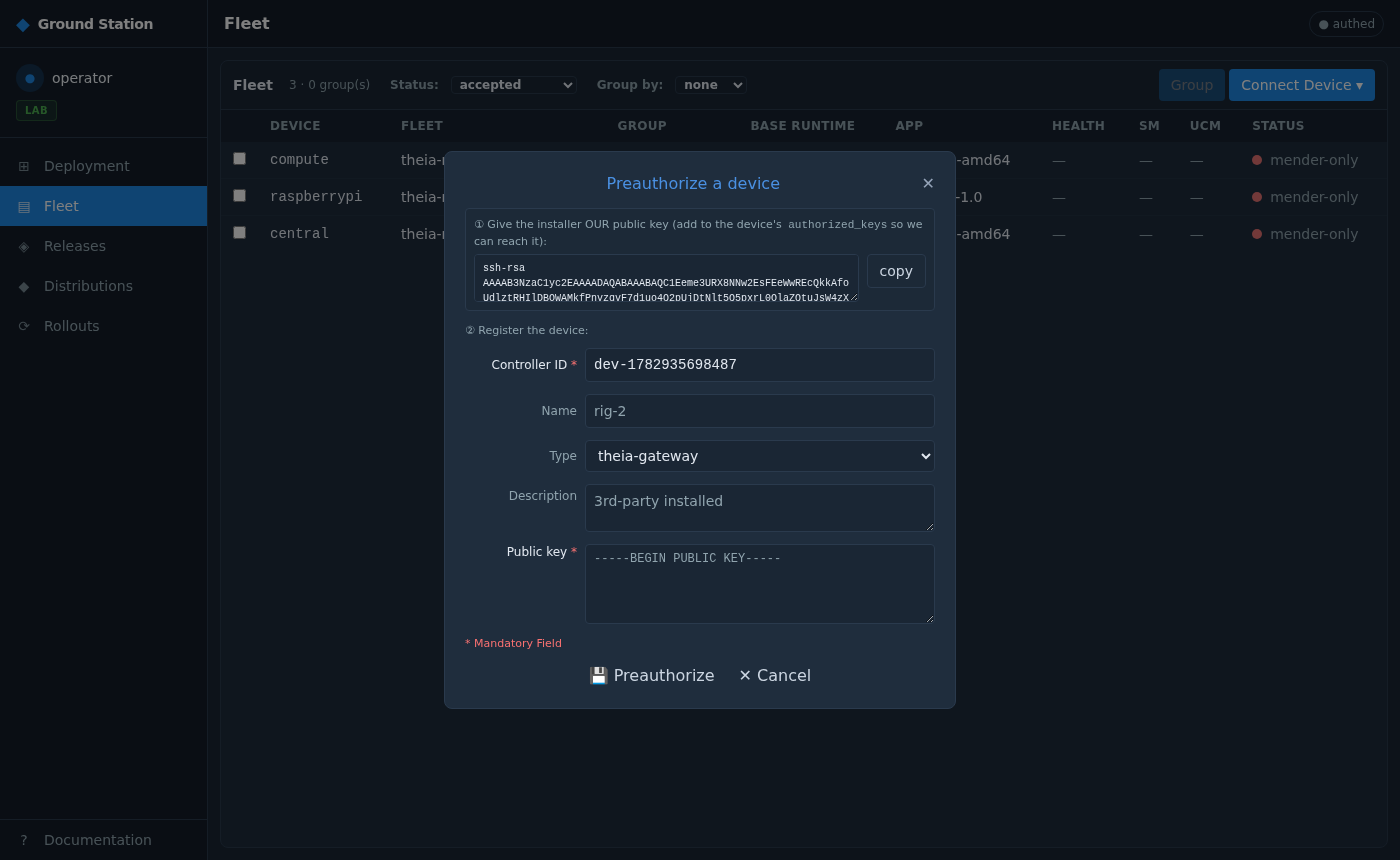This screenshot has height=860, width=1400.
Task: Click the LAB badge under operator
Action: coord(36,110)
